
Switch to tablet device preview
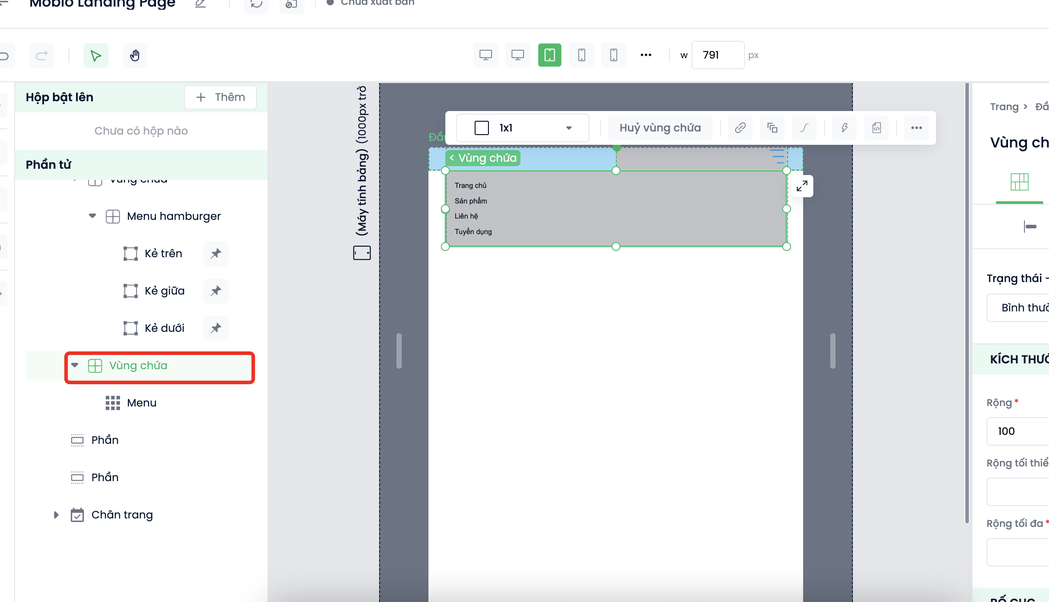click(550, 55)
